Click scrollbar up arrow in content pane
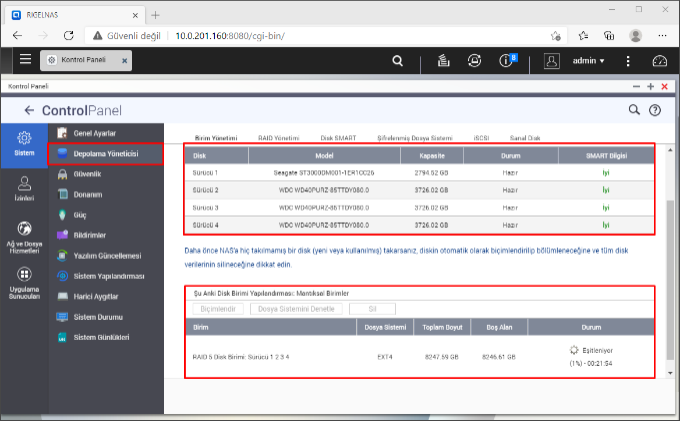Image resolution: width=680 pixels, height=421 pixels. tap(670, 150)
